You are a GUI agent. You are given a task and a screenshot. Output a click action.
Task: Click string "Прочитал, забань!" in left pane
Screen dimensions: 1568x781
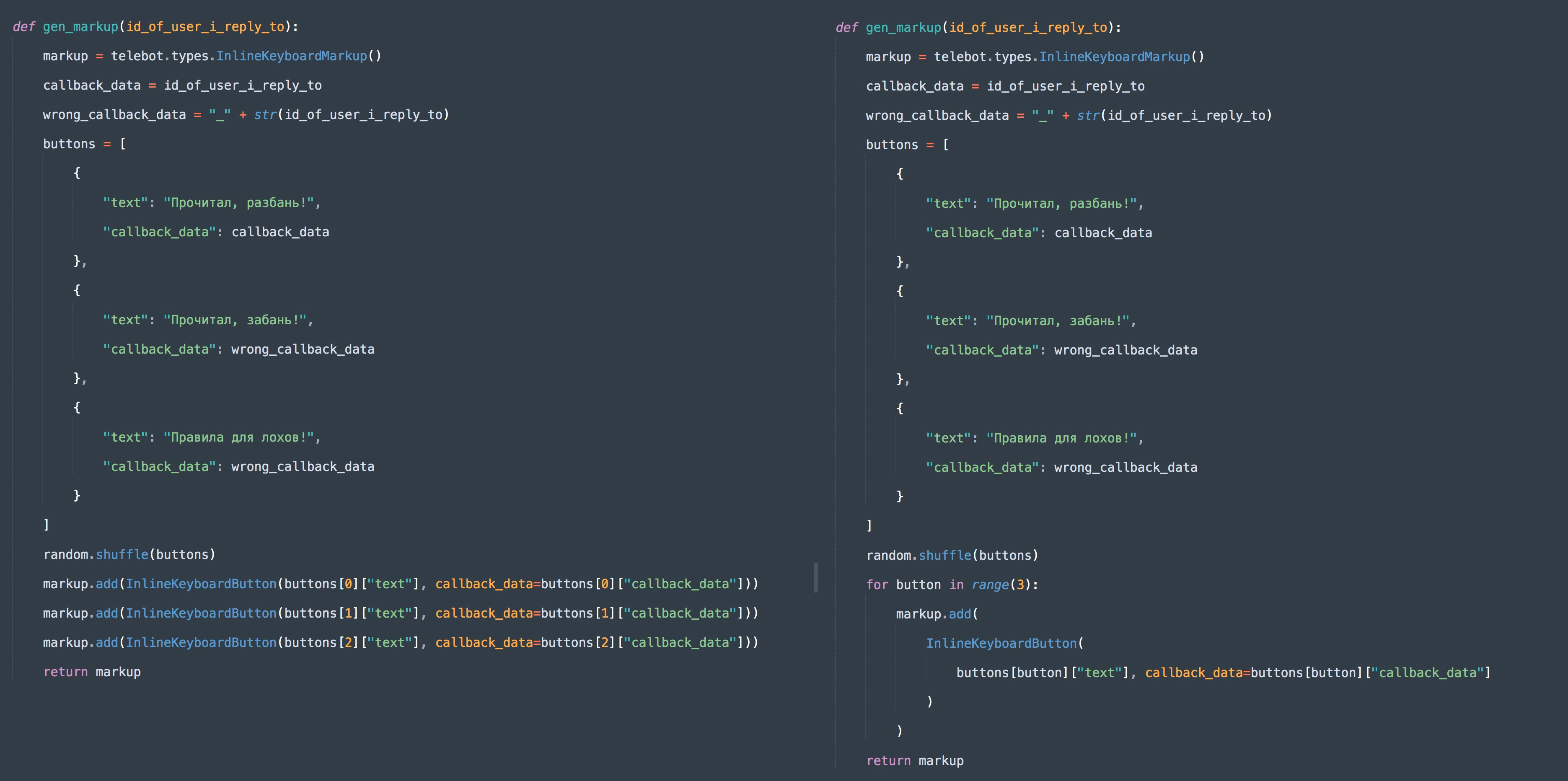pos(235,320)
